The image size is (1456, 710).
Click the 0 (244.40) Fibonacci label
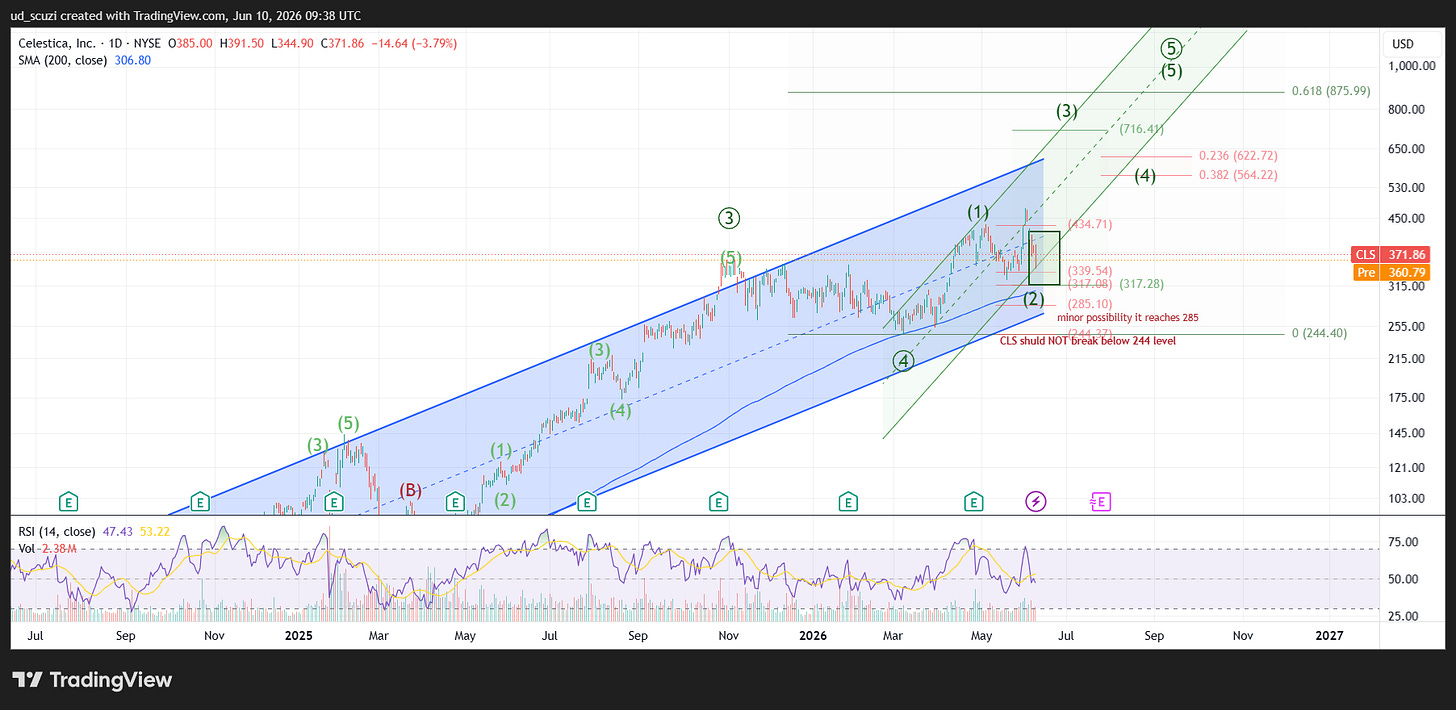point(1319,333)
